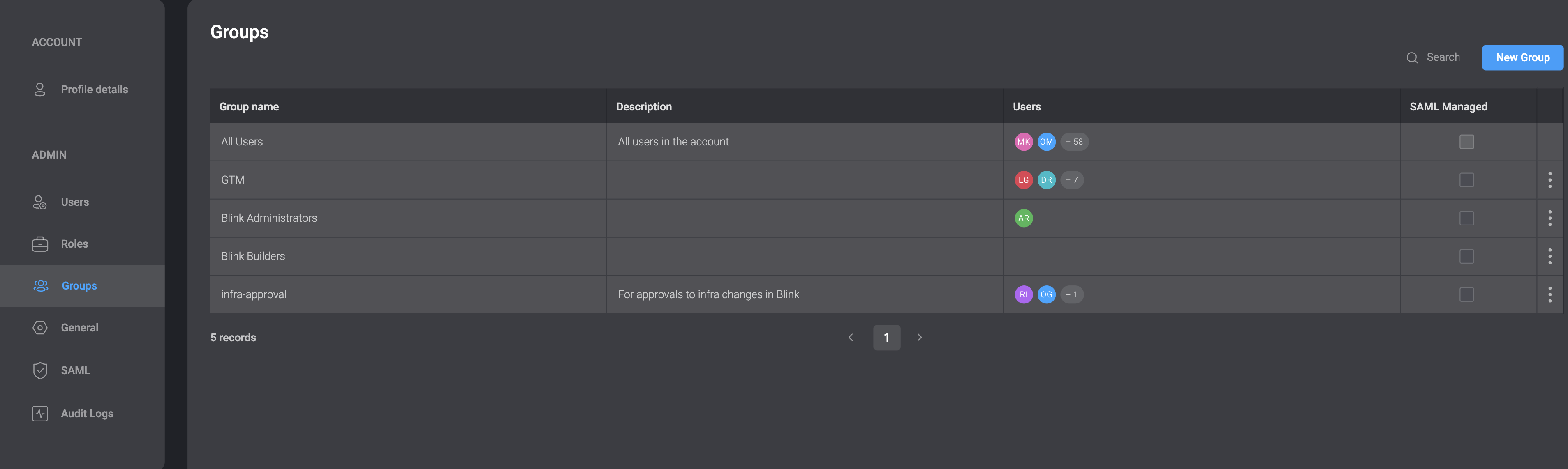Toggle SAML Managed checkbox for Blink Builders
This screenshot has height=469, width=1568.
point(1466,256)
